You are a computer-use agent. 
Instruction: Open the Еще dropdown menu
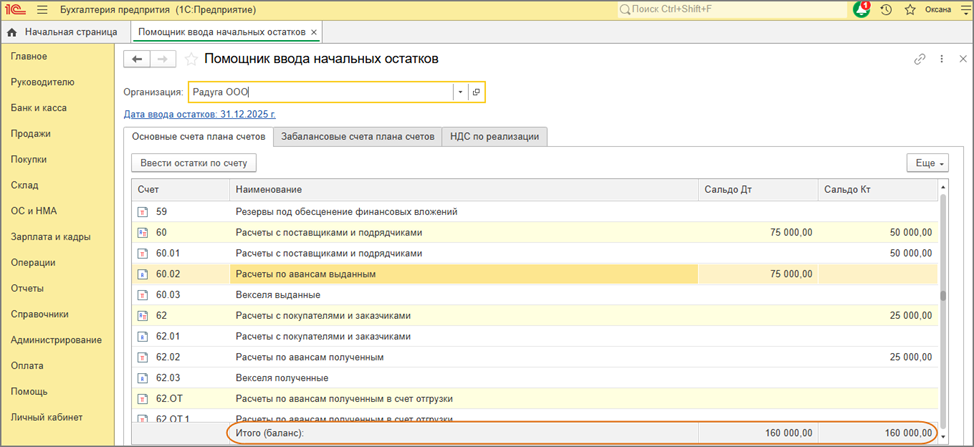926,162
